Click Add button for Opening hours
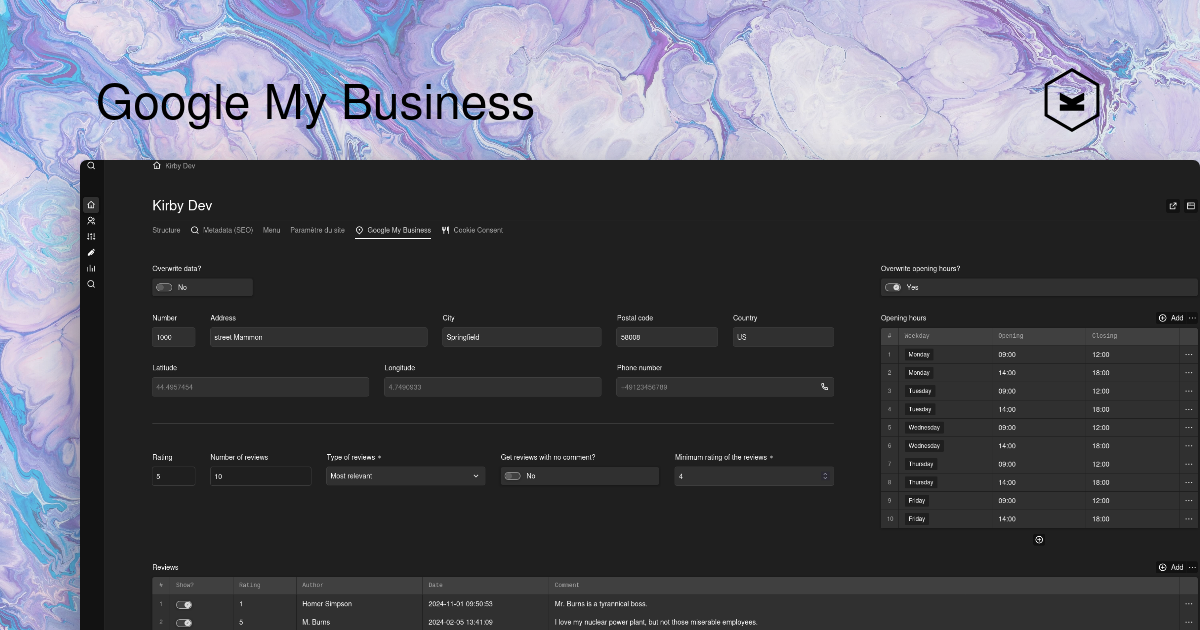The height and width of the screenshot is (630, 1200). [x=1170, y=318]
